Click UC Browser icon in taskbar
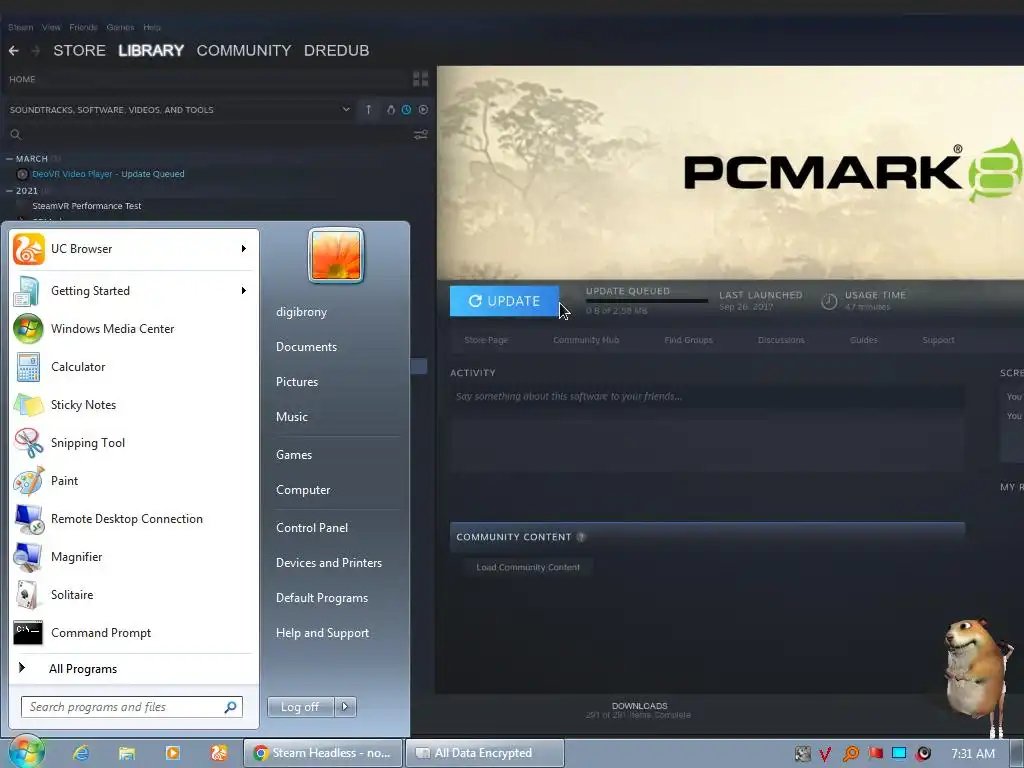Screen dimensions: 1024x768 219,753
